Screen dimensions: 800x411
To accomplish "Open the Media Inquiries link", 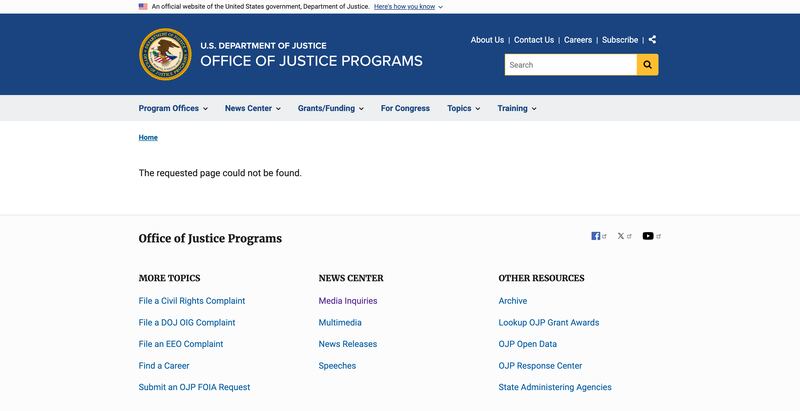I will 348,300.
